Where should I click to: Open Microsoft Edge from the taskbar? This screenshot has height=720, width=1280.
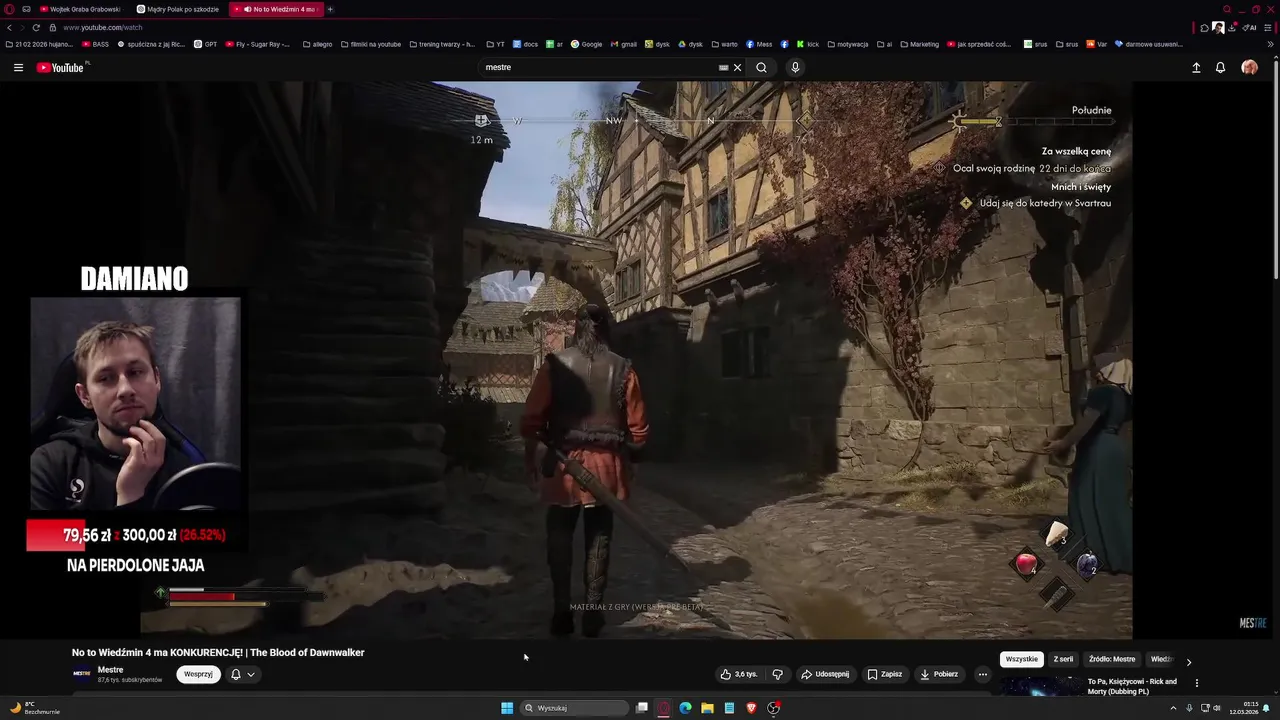(685, 708)
